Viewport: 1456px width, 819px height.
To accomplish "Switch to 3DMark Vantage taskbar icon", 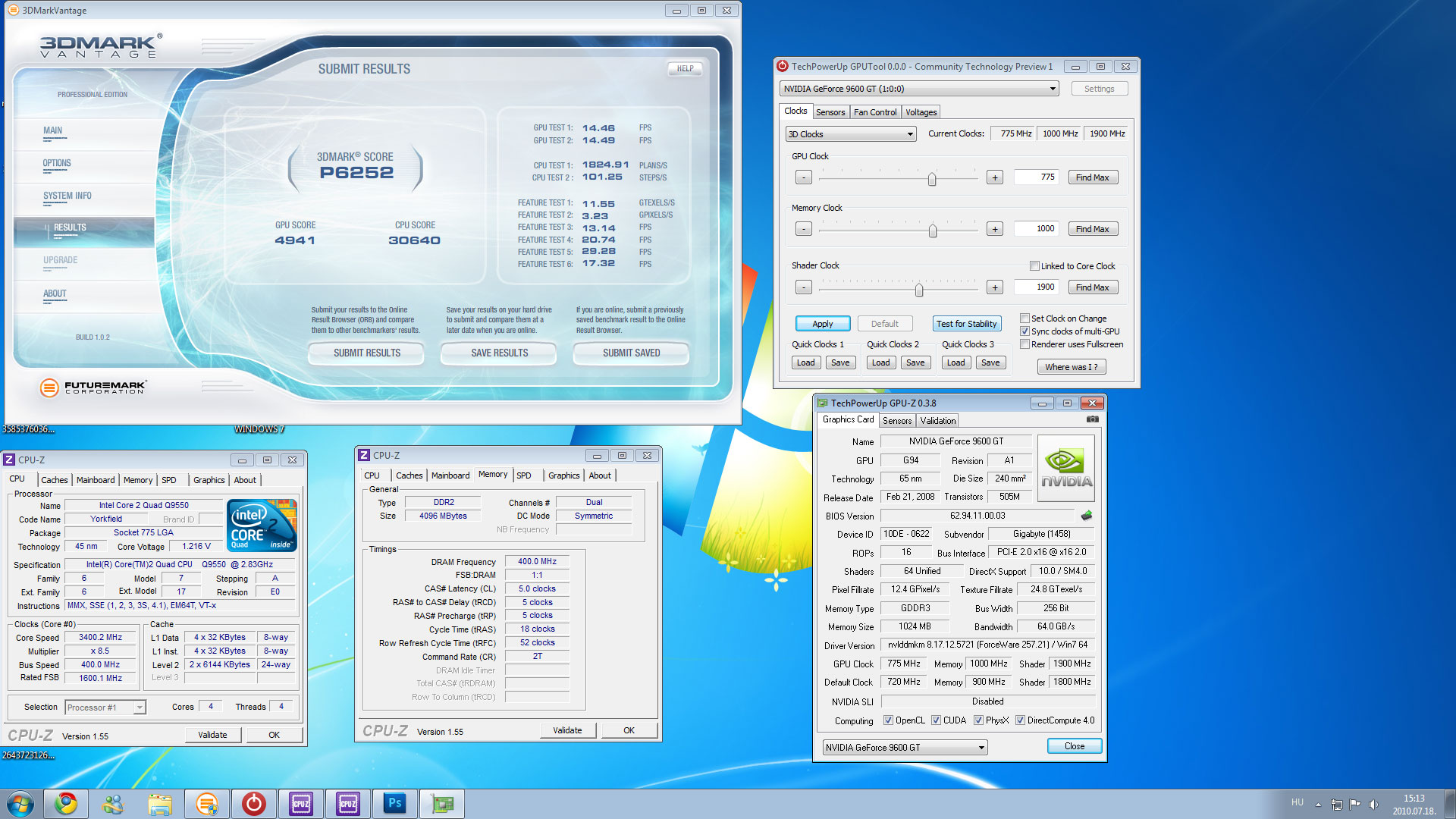I will (x=207, y=804).
